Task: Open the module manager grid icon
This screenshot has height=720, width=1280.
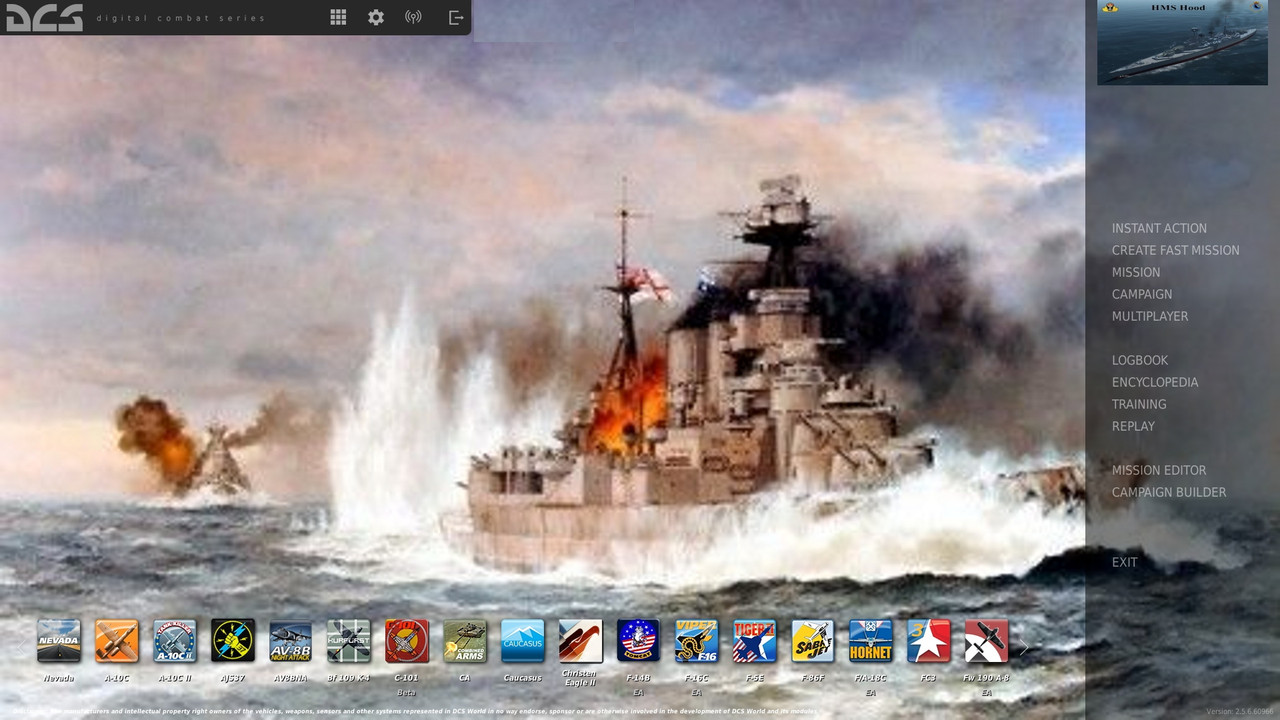Action: [338, 17]
